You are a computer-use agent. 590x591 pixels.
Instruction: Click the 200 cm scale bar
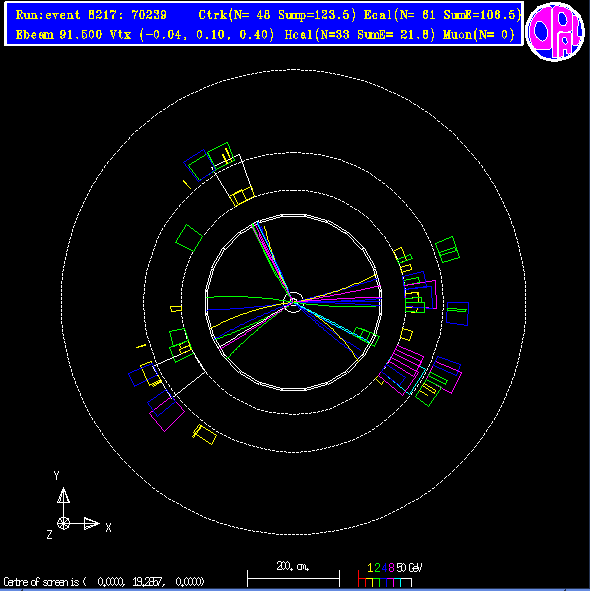point(293,577)
